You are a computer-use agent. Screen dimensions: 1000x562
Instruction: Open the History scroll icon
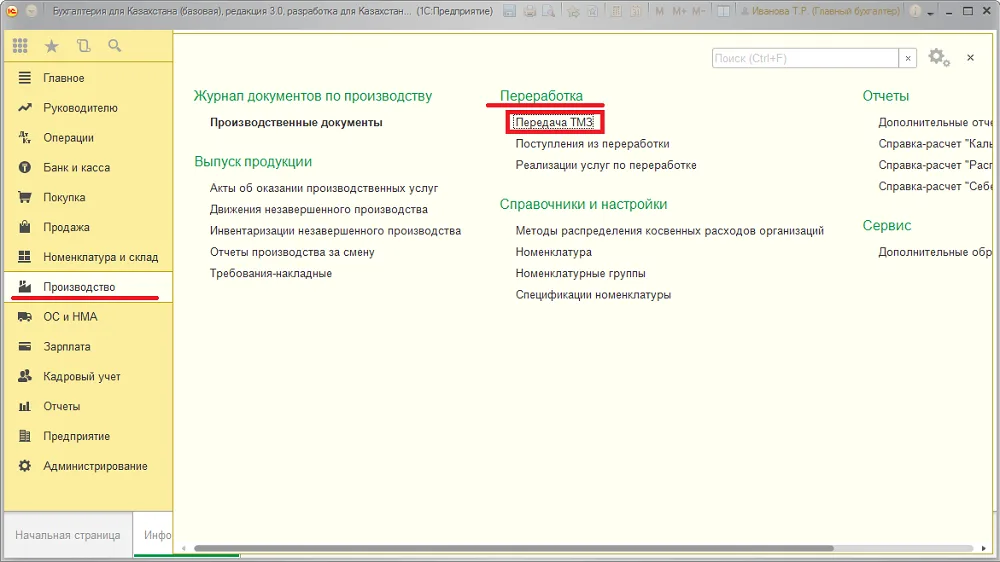click(x=84, y=45)
